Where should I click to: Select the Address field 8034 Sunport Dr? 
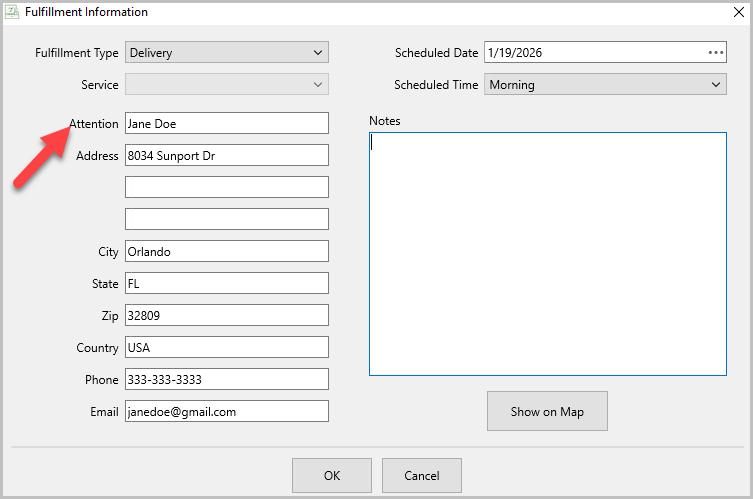tap(227, 156)
